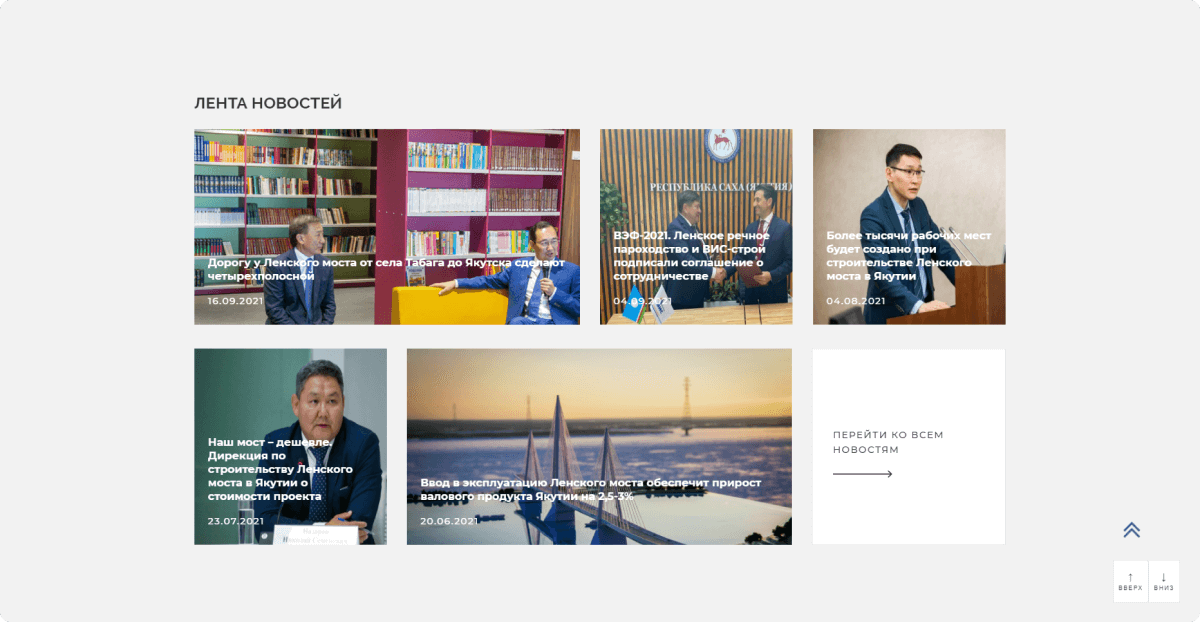Click the blue double-chevron up icon
The image size is (1200, 622).
pos(1131,530)
